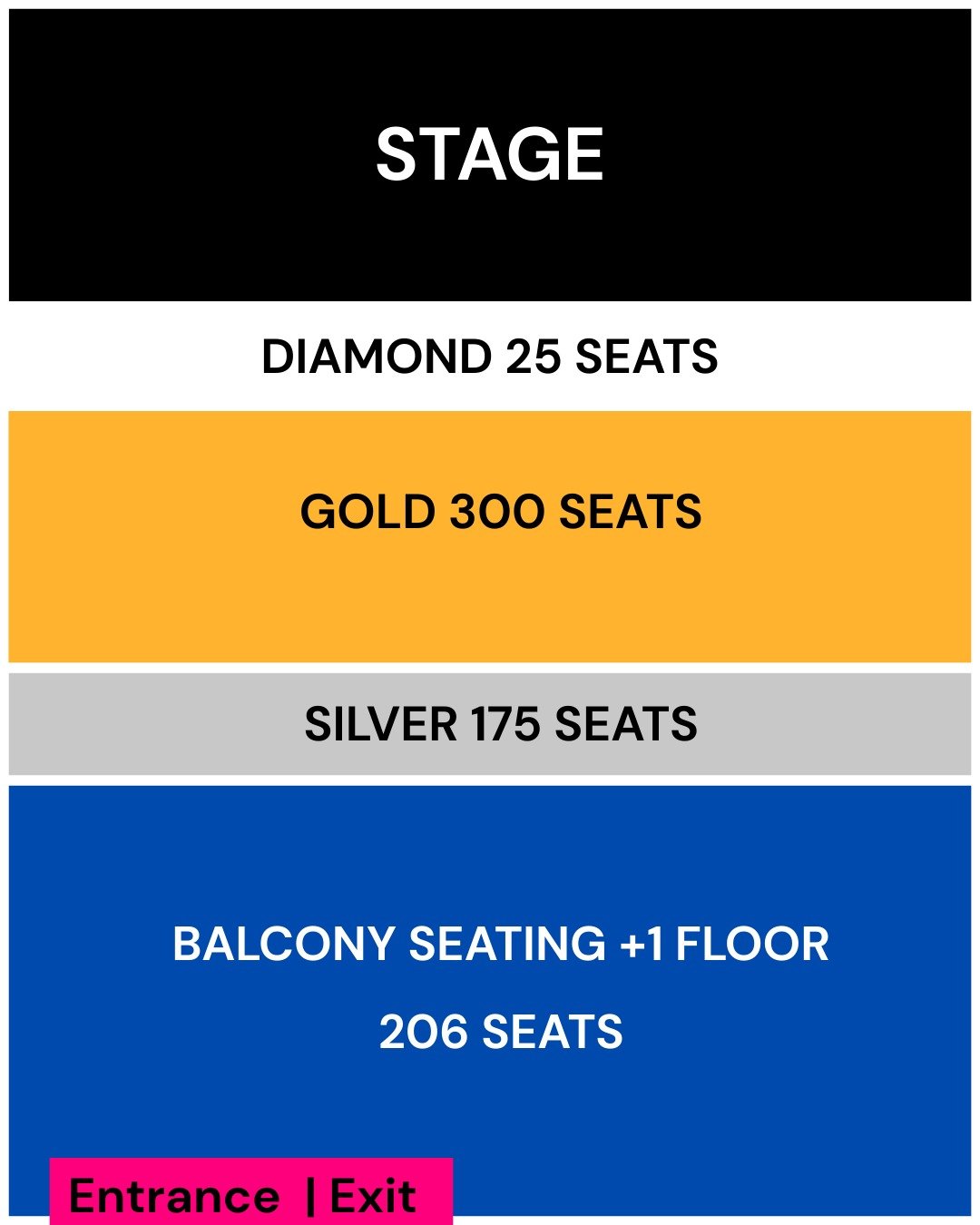This screenshot has height=1225, width=980.
Task: Select the word GOLD in the orange section
Action: click(x=367, y=512)
